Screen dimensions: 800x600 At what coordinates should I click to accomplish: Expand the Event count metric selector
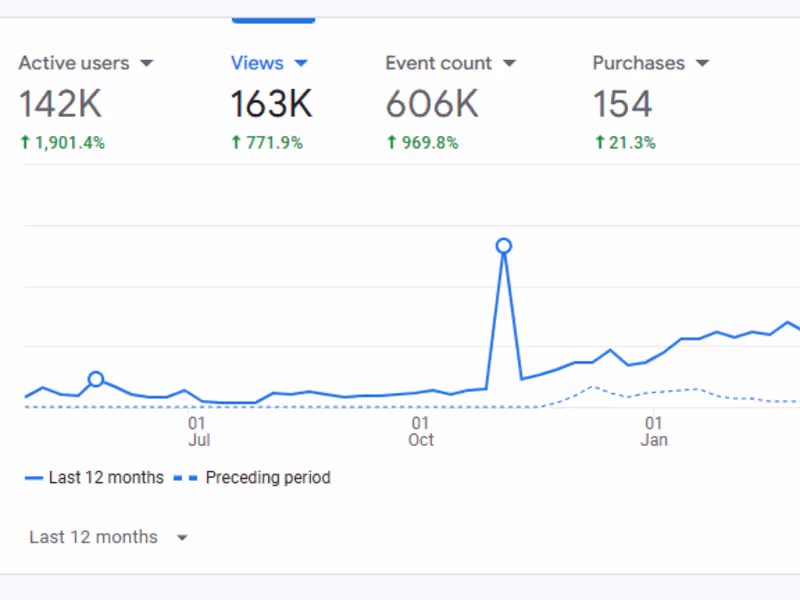pos(510,62)
